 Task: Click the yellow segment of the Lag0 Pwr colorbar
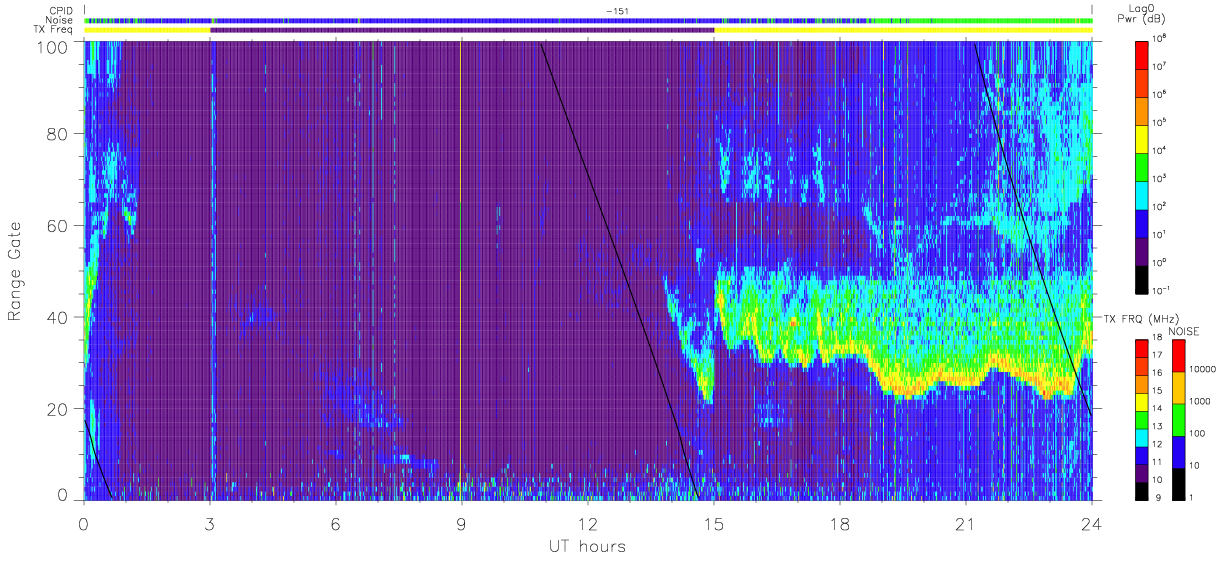pyautogui.click(x=1142, y=137)
